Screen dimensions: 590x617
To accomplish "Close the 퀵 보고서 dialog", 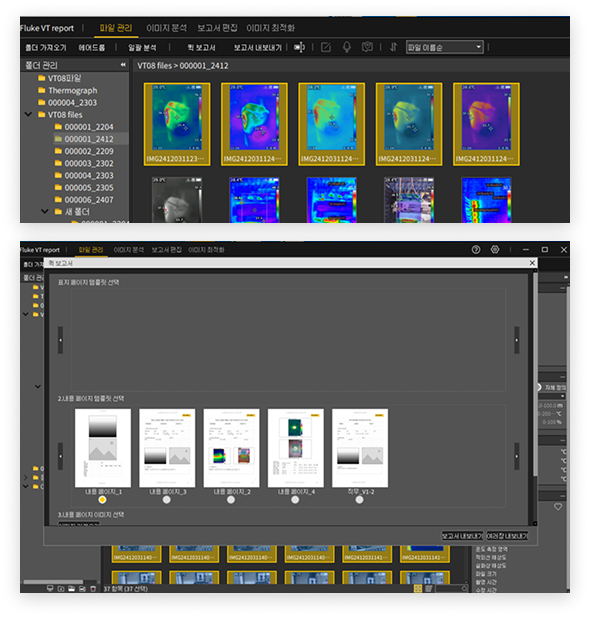I will 532,263.
